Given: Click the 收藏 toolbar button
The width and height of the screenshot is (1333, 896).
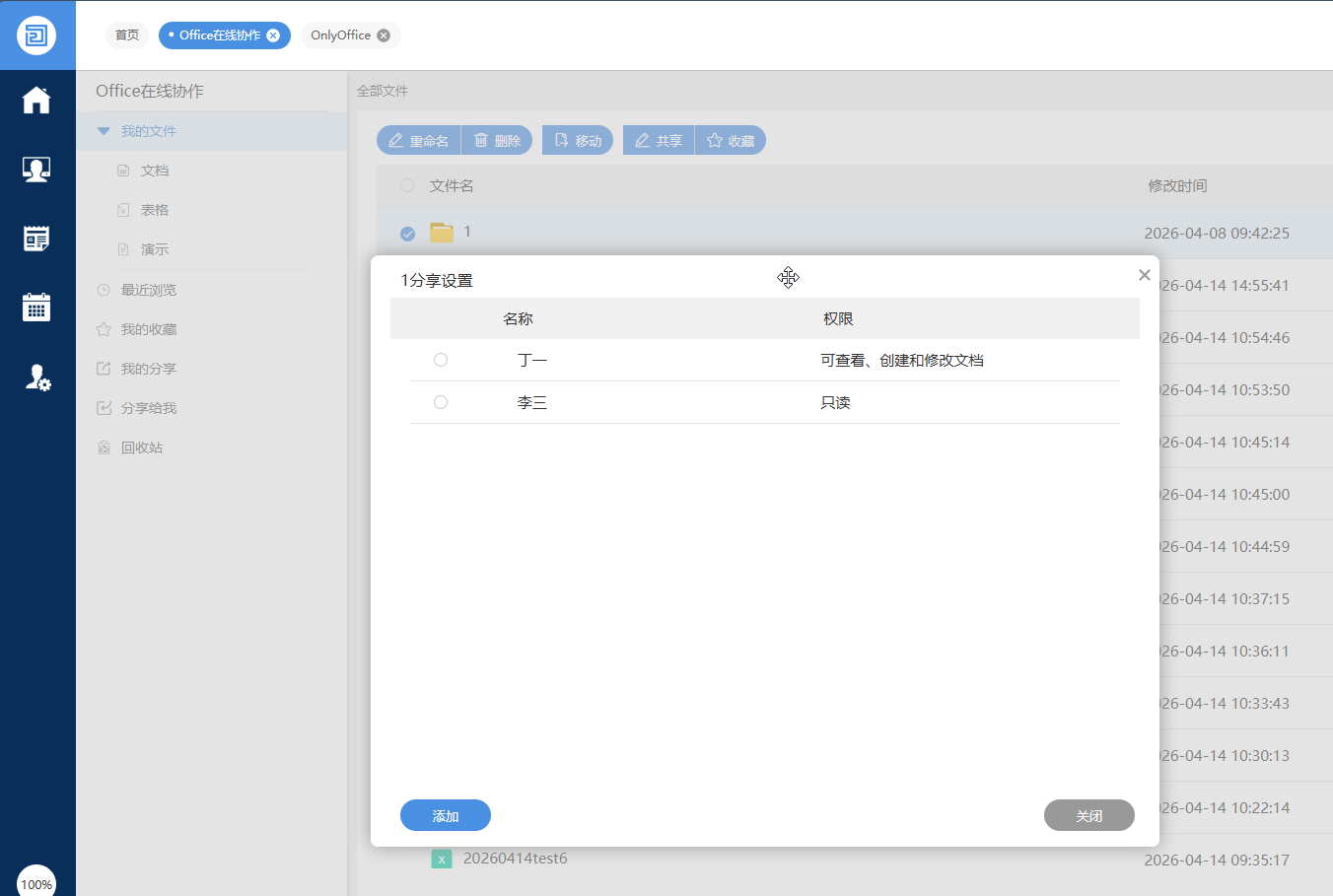Looking at the screenshot, I should [x=731, y=140].
